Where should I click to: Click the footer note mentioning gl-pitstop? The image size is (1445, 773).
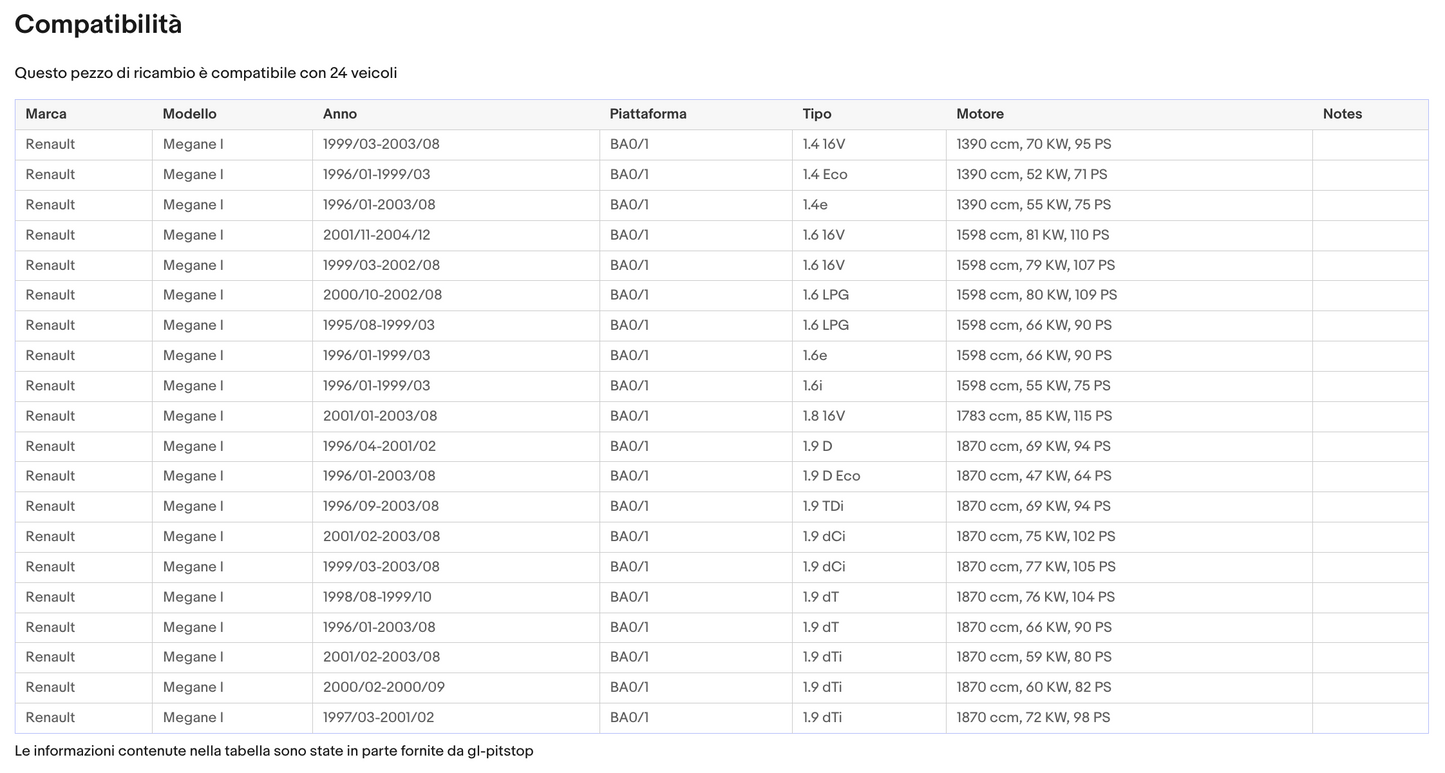pyautogui.click(x=274, y=751)
